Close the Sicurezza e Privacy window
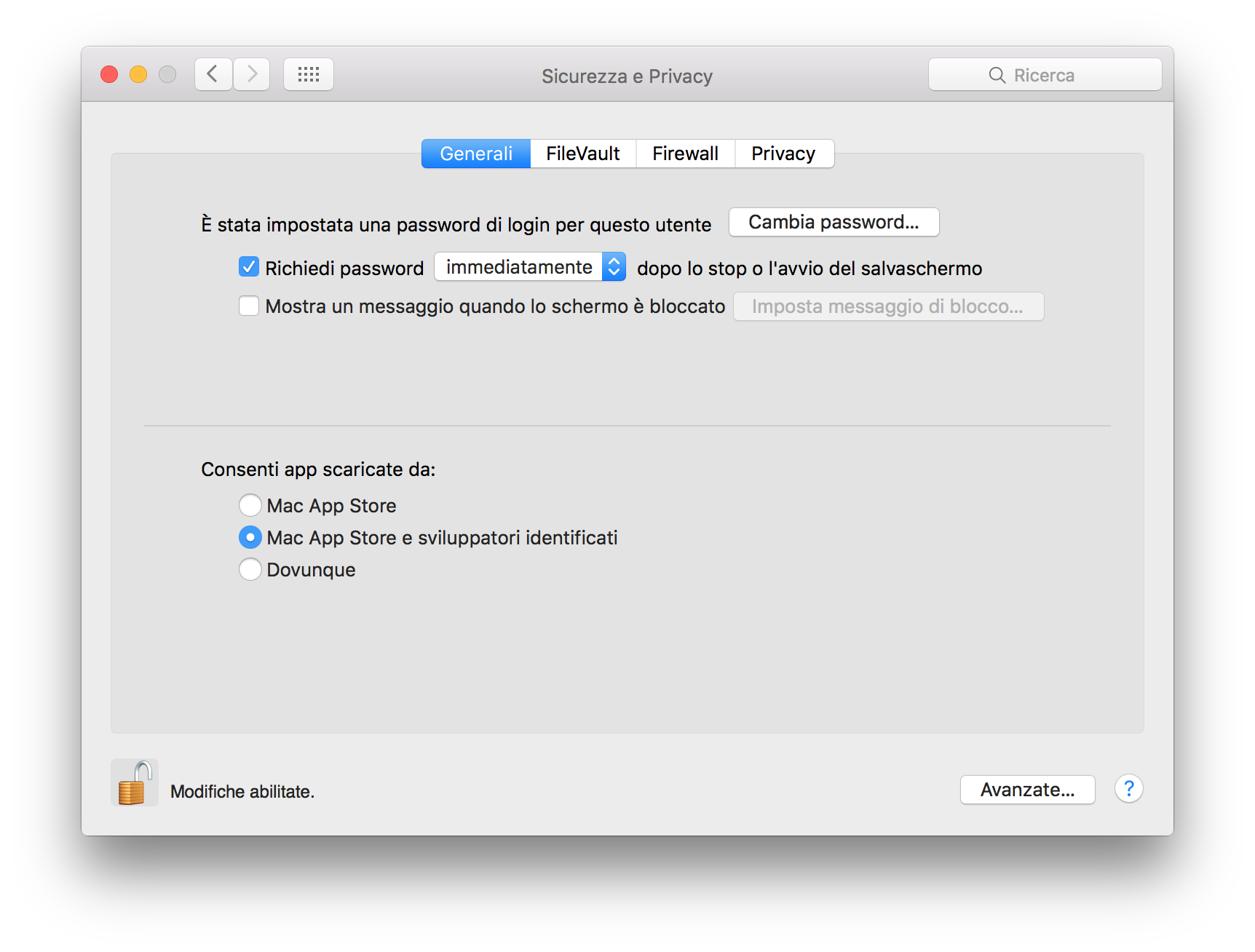Viewport: 1255px width, 952px height. point(109,74)
